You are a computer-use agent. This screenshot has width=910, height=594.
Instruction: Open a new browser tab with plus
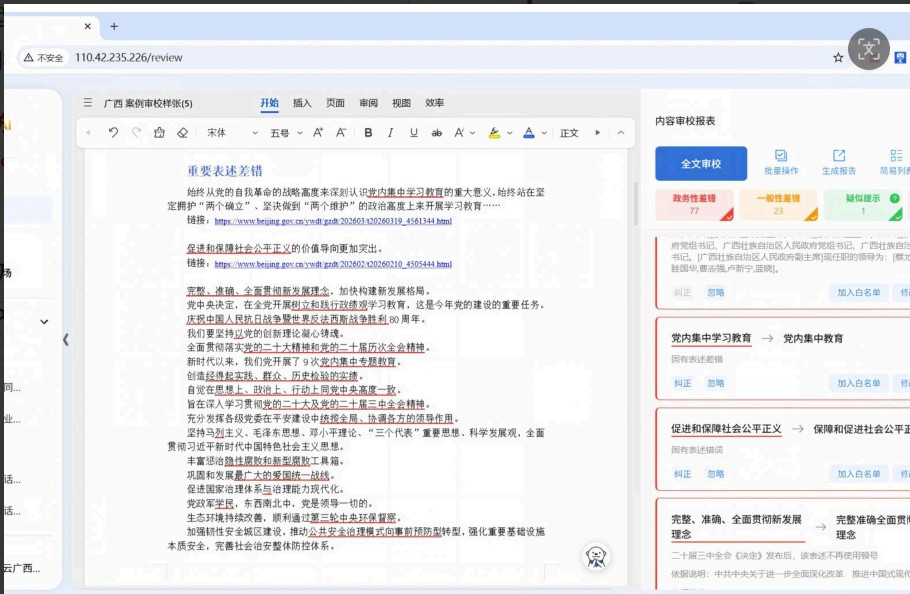click(114, 26)
